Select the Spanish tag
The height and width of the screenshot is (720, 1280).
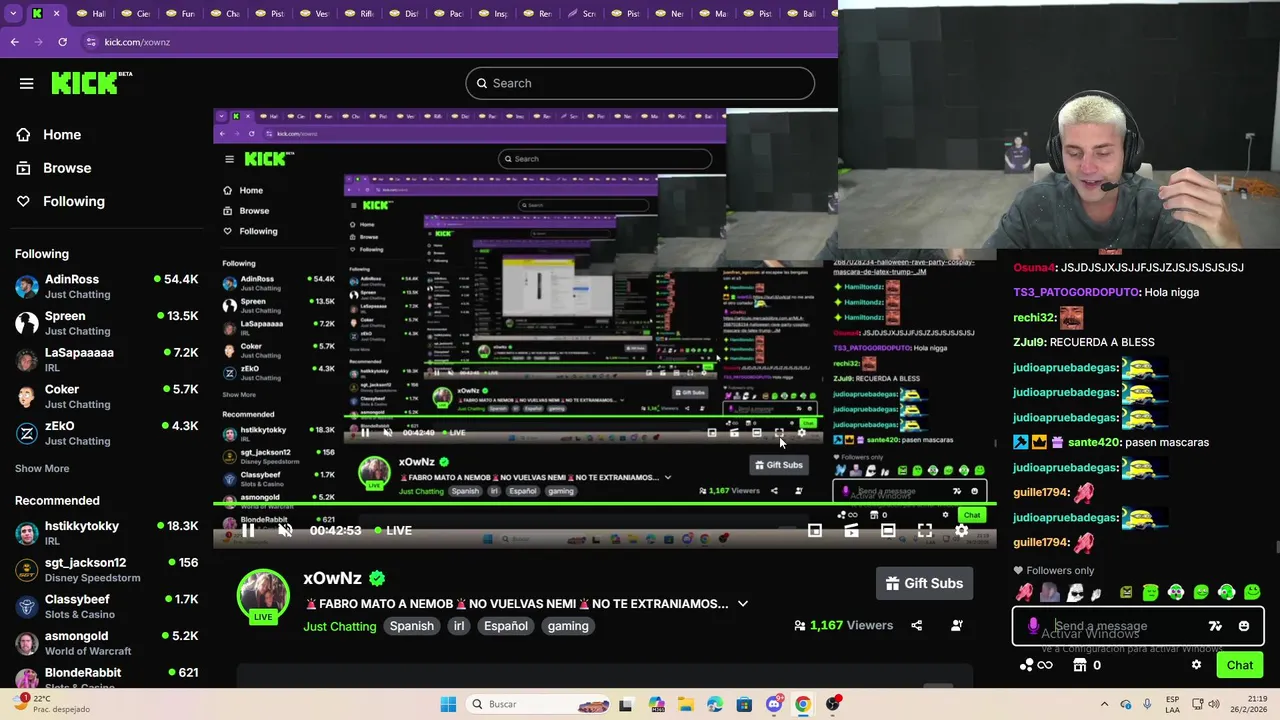pyautogui.click(x=412, y=626)
